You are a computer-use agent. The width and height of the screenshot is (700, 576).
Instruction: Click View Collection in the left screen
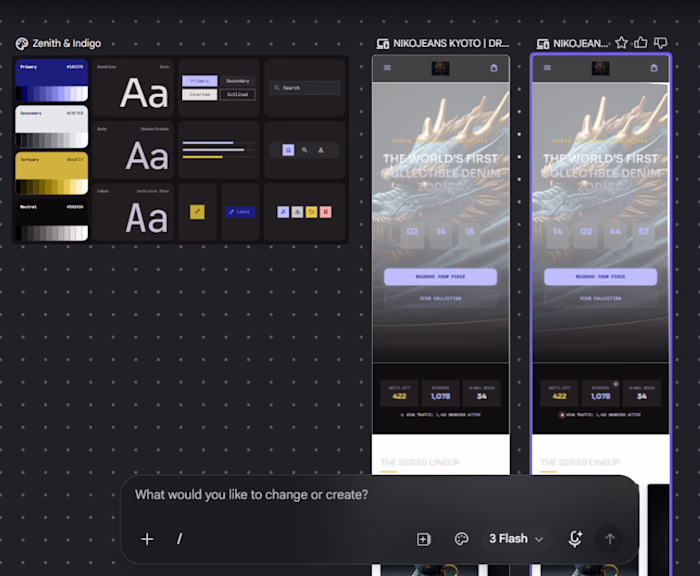tap(440, 298)
